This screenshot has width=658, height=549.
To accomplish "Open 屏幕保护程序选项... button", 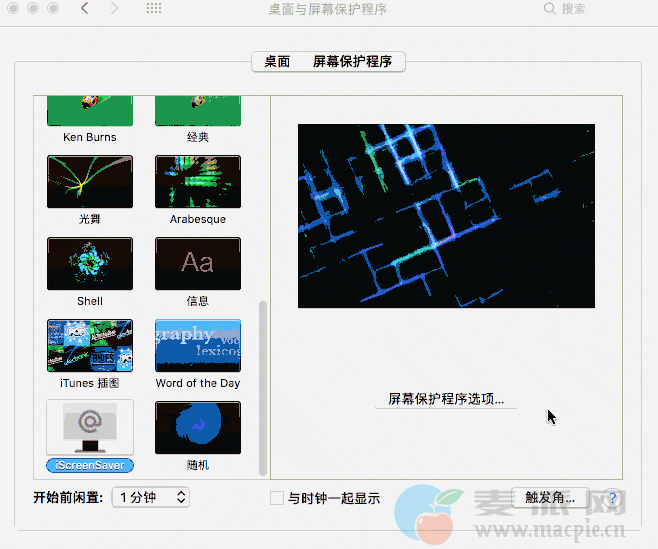I will pyautogui.click(x=446, y=399).
